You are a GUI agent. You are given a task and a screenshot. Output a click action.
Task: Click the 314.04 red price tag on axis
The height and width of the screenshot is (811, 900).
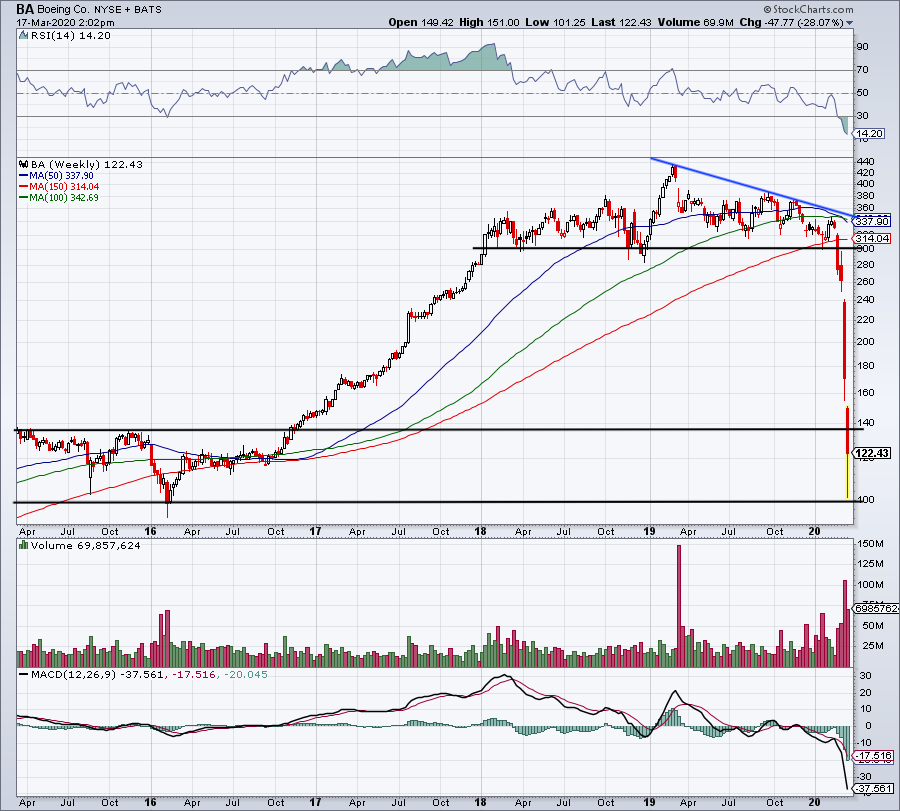872,238
